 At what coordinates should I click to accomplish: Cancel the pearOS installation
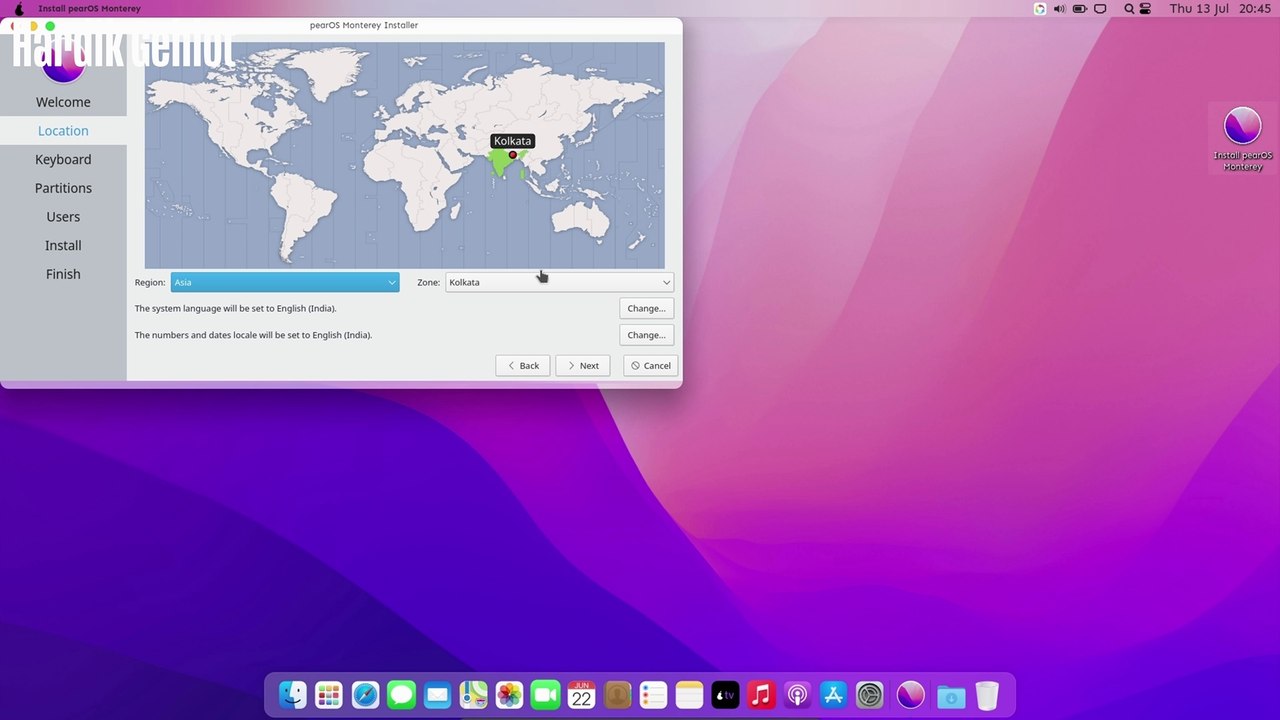pos(650,366)
